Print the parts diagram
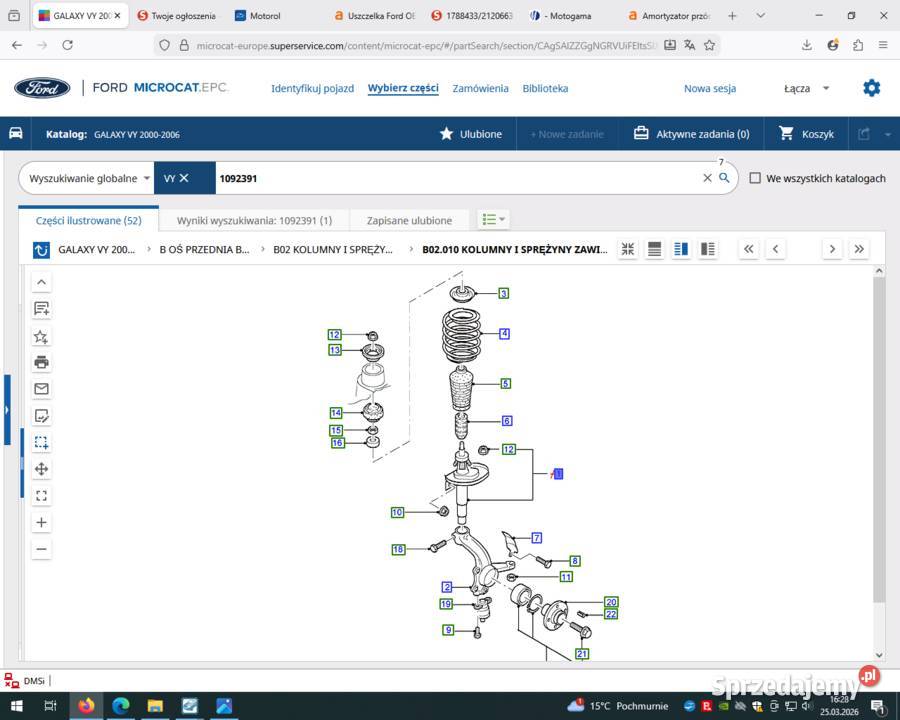 [x=41, y=362]
